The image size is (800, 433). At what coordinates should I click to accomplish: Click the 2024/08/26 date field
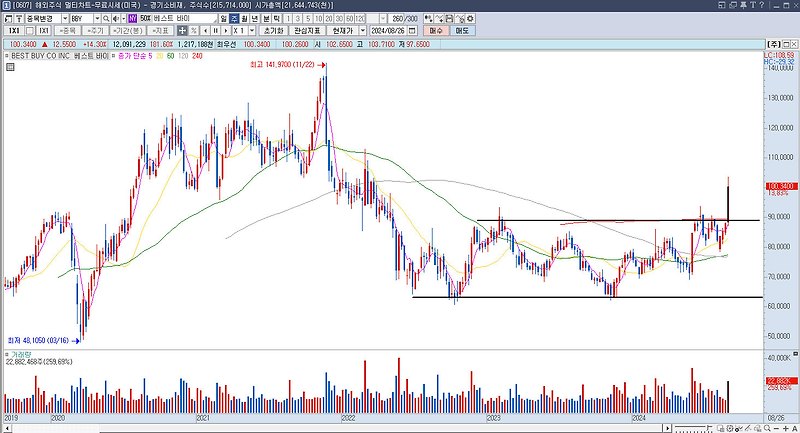pyautogui.click(x=388, y=31)
